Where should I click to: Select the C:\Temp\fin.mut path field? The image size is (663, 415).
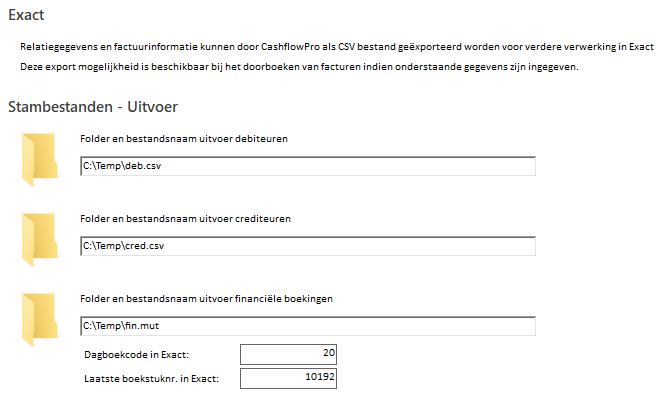(x=308, y=326)
